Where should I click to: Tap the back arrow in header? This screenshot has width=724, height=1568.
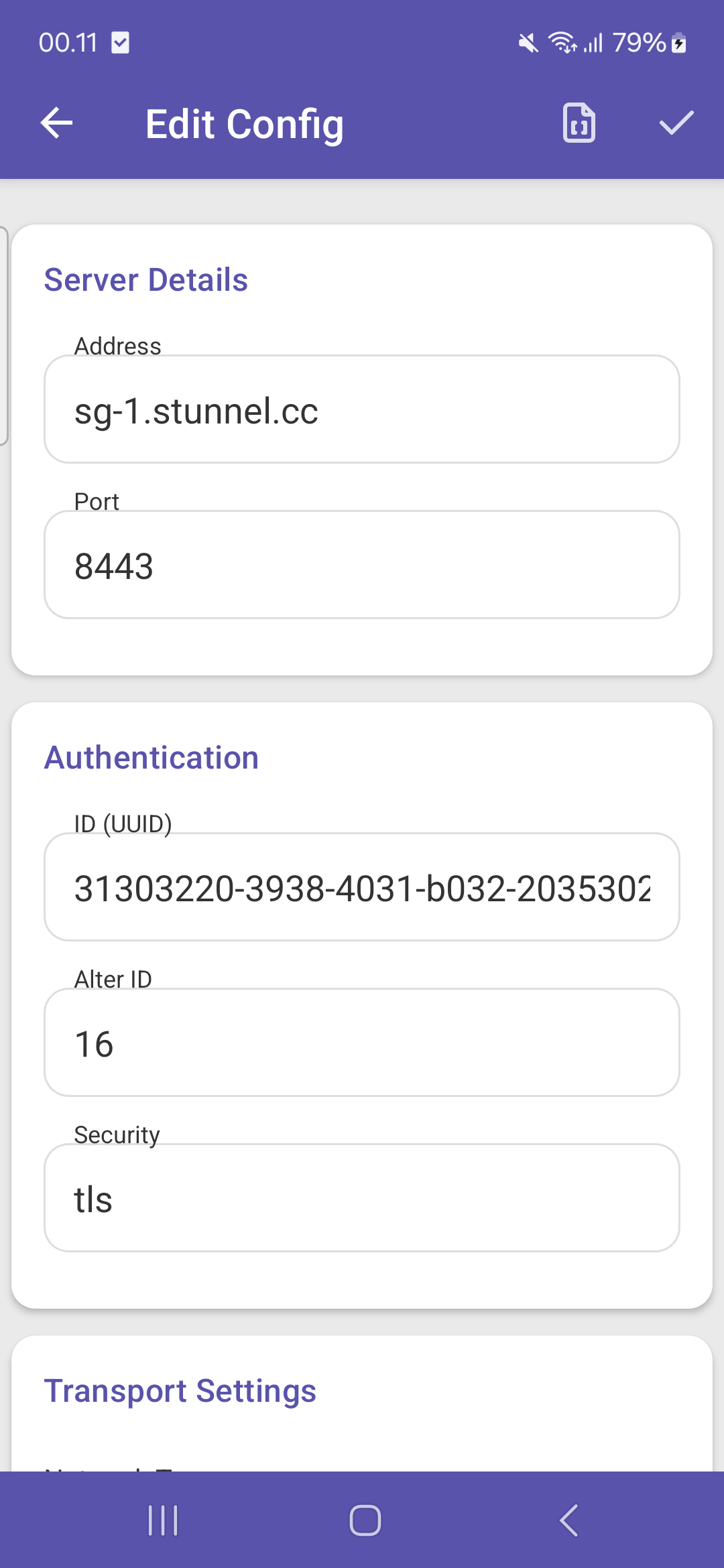pos(56,123)
